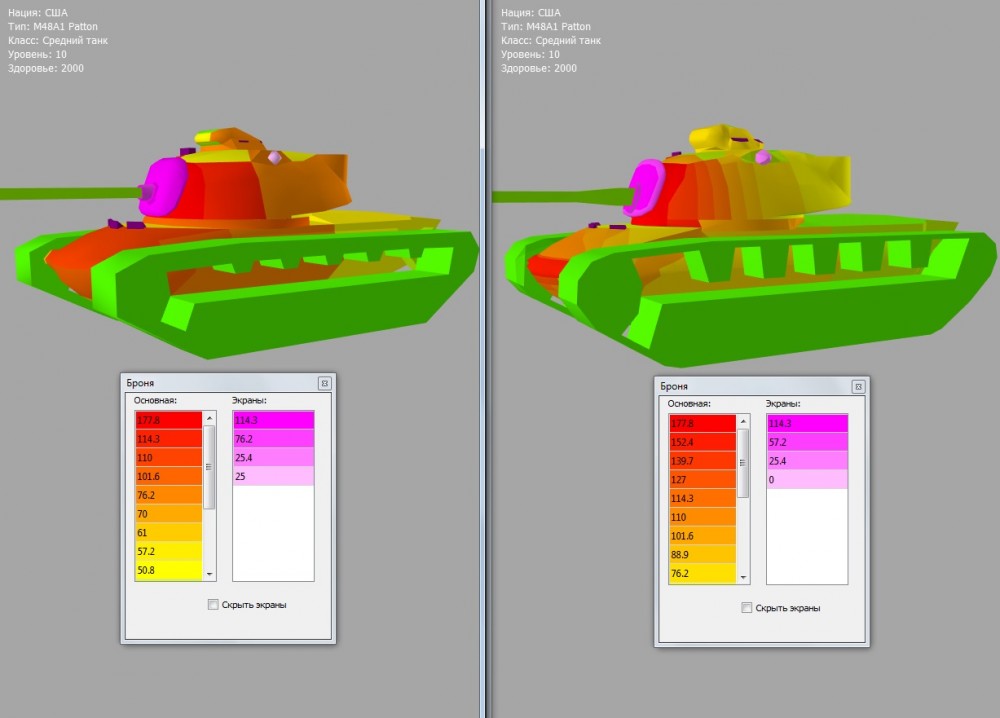Choose the 25 entry under Экраны

[273, 476]
